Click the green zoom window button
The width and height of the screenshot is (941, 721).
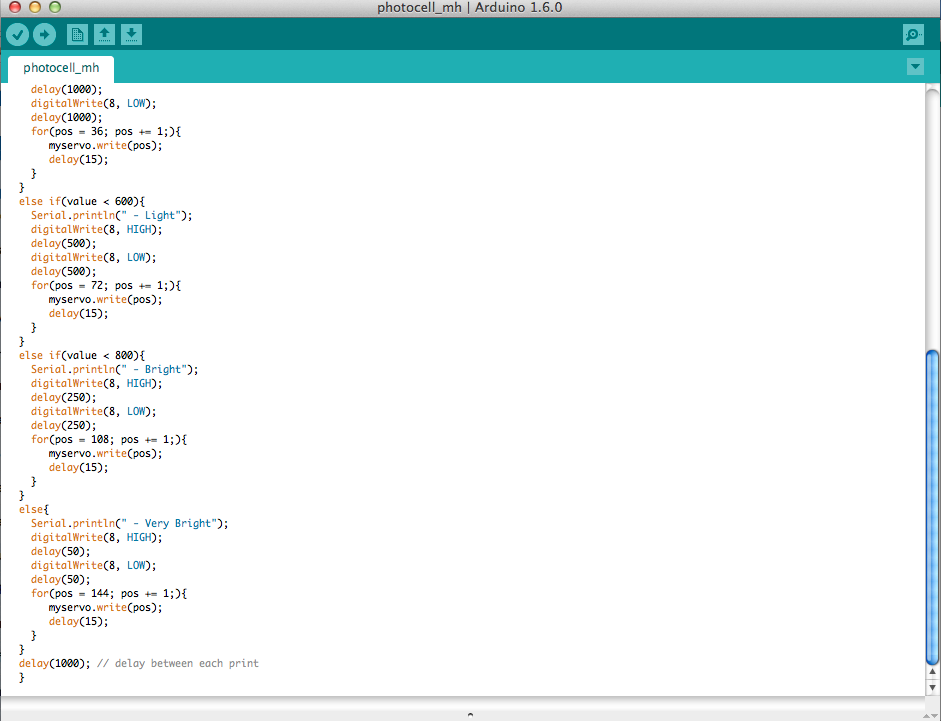pyautogui.click(x=55, y=7)
